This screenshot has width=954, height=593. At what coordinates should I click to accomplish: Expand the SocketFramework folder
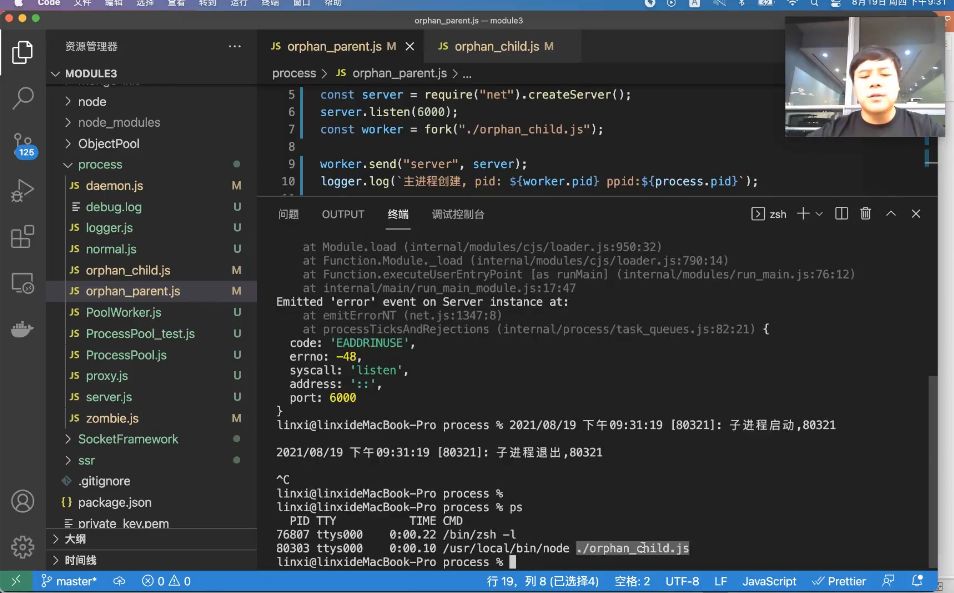tap(128, 439)
